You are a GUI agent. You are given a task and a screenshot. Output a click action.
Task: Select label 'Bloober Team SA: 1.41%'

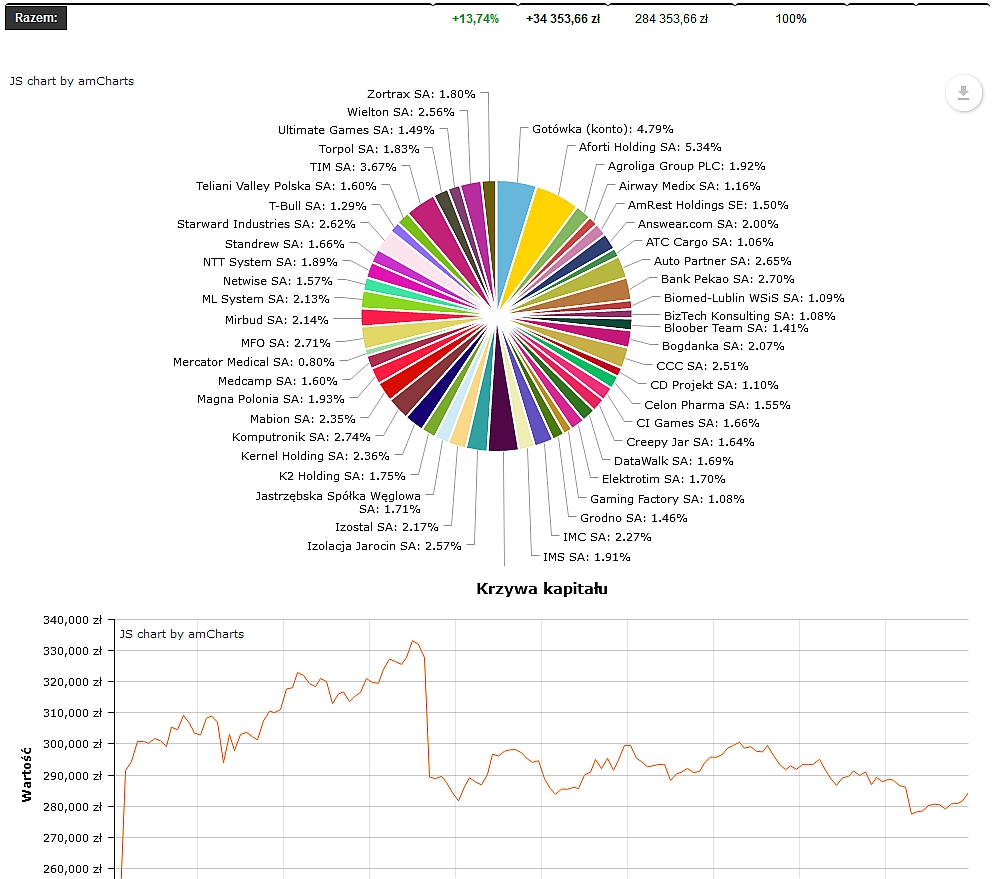[x=736, y=328]
